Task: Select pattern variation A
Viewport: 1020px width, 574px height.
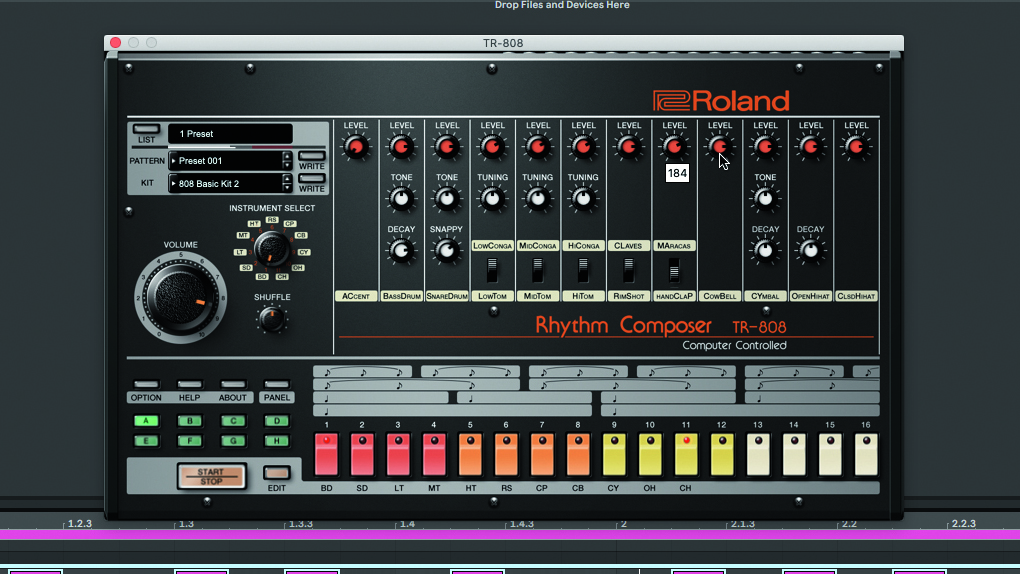Action: (x=146, y=421)
